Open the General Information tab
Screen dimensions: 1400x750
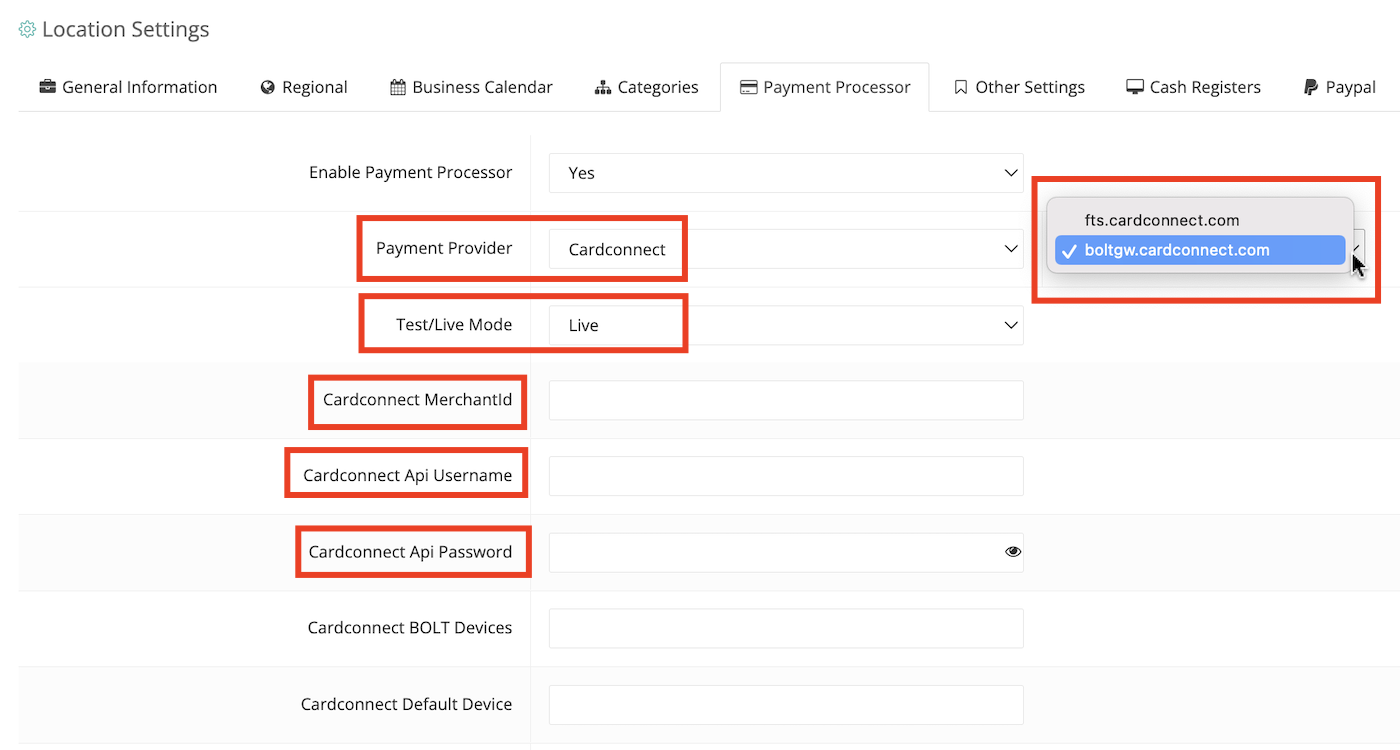(x=128, y=87)
